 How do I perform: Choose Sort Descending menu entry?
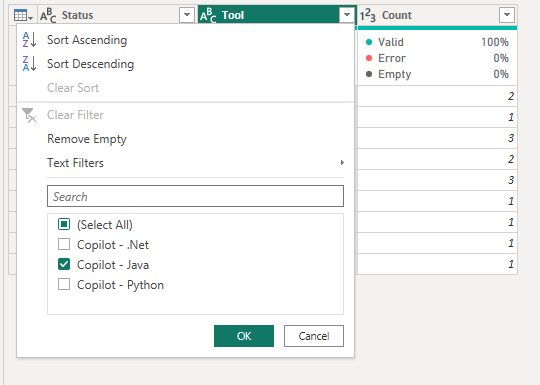coord(185,64)
